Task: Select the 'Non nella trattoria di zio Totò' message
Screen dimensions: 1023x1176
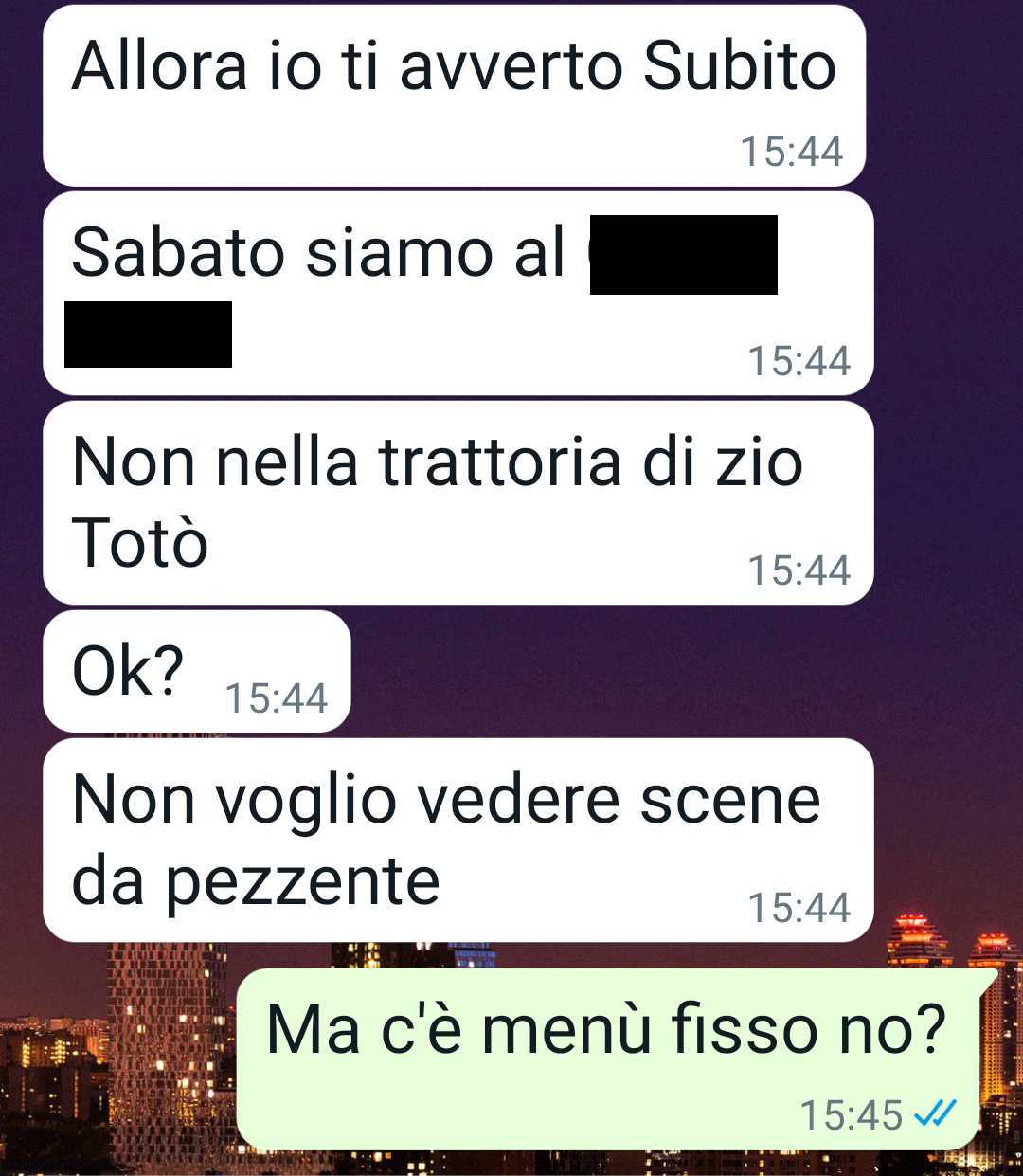Action: point(458,503)
